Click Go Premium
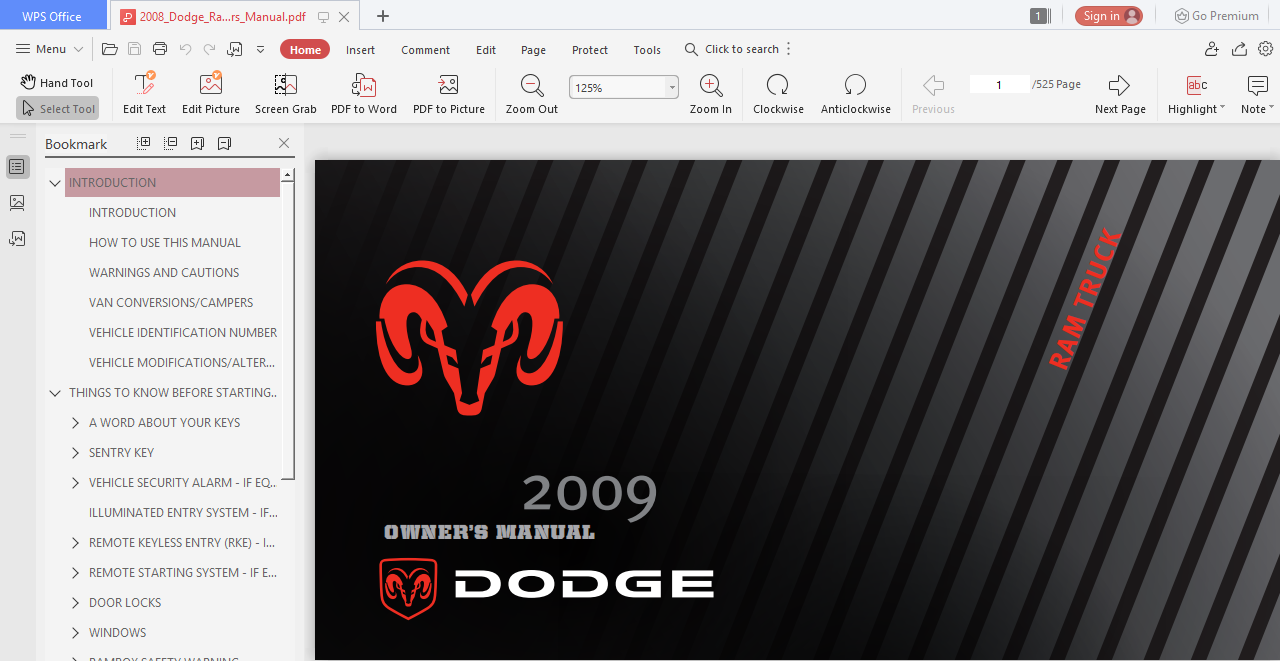 point(1216,16)
